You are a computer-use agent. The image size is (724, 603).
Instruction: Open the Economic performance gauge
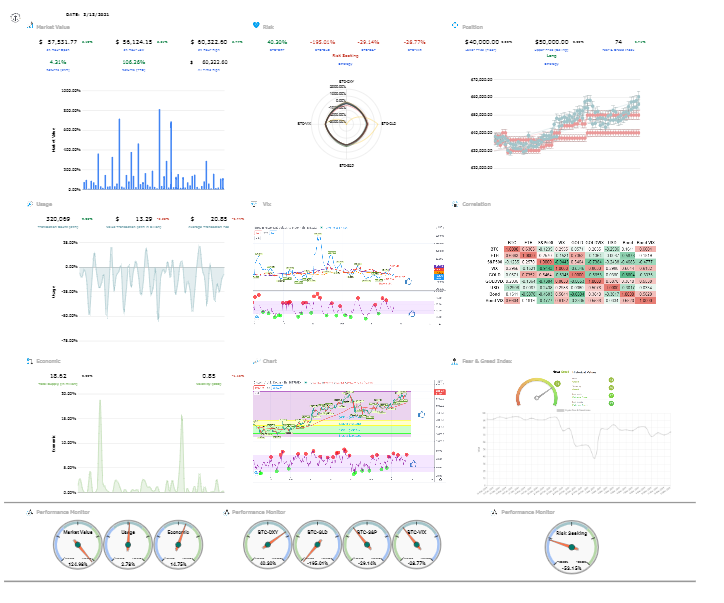(178, 544)
